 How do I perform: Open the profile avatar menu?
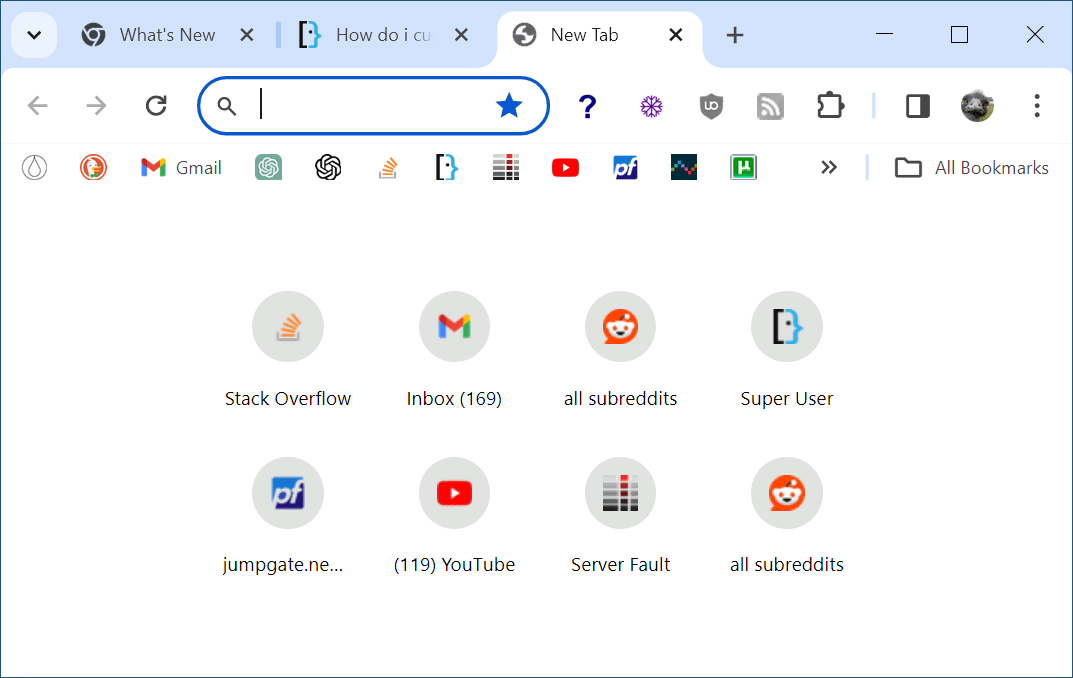(x=977, y=105)
